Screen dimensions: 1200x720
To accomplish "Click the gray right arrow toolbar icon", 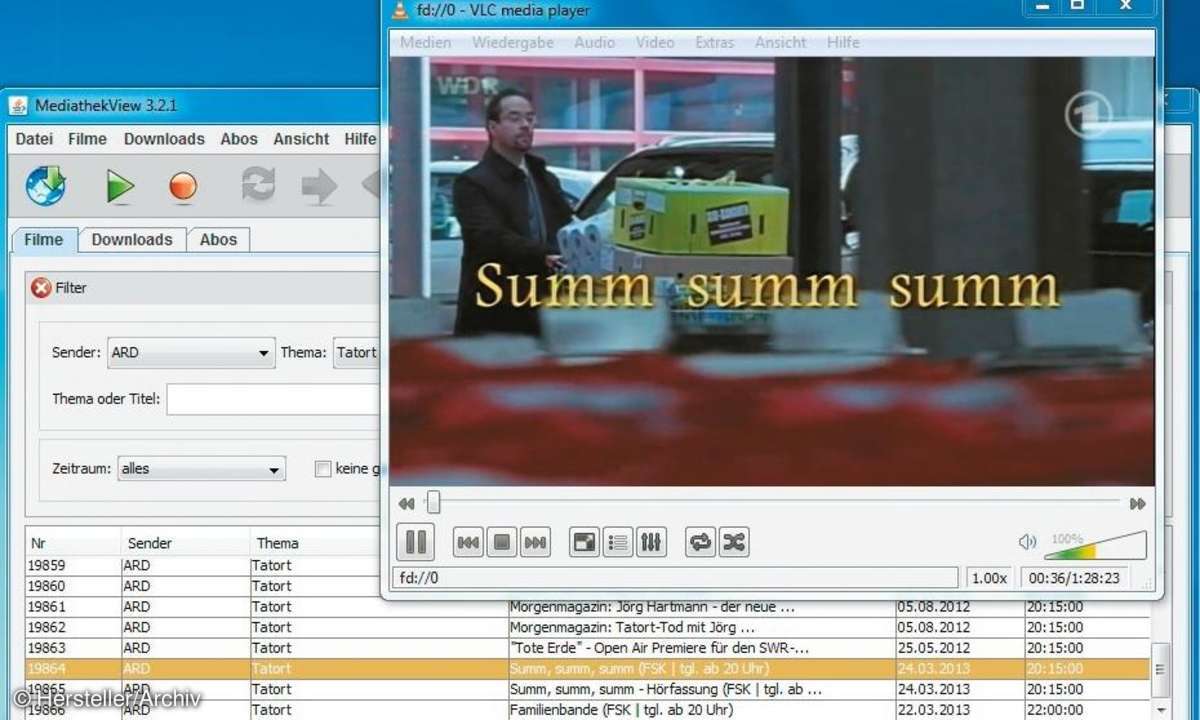I will pos(319,187).
